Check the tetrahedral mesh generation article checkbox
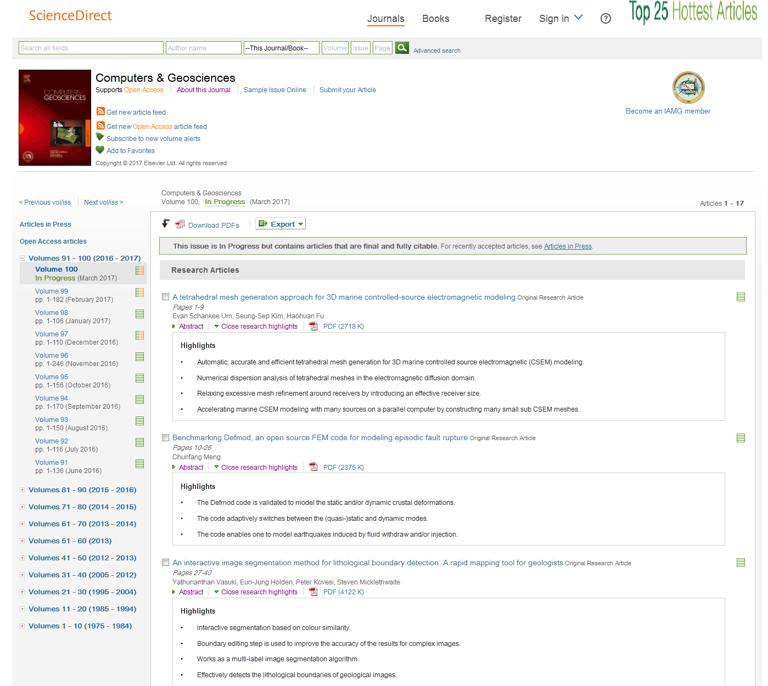The image size is (768, 686). point(166,297)
